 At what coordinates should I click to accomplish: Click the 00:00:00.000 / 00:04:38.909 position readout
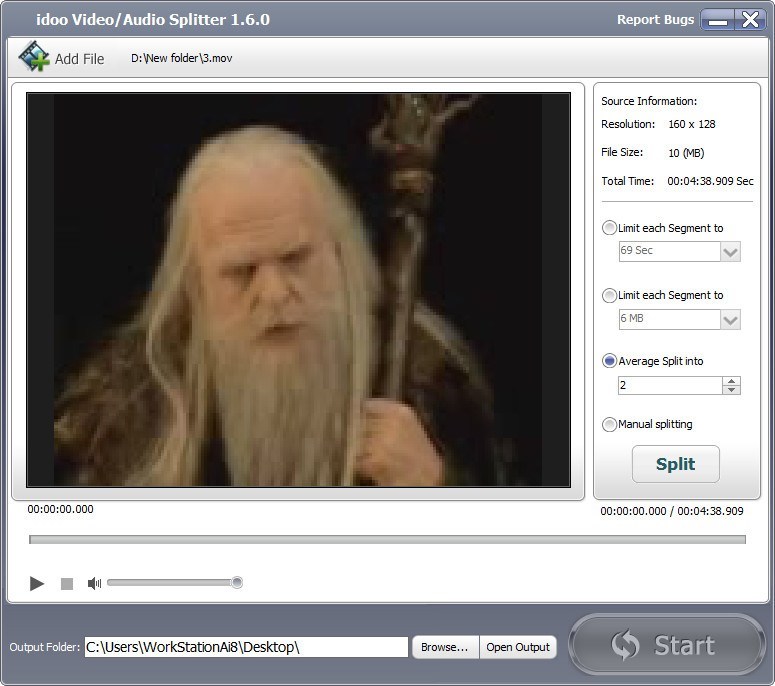tap(672, 511)
